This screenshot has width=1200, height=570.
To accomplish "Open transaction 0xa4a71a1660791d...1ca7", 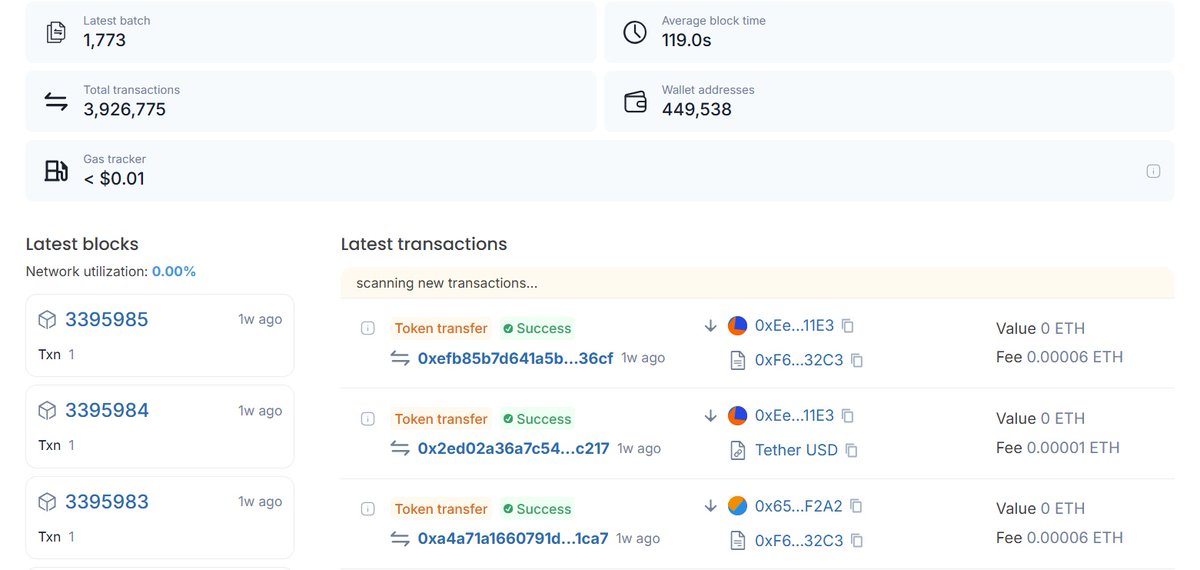I will click(513, 539).
